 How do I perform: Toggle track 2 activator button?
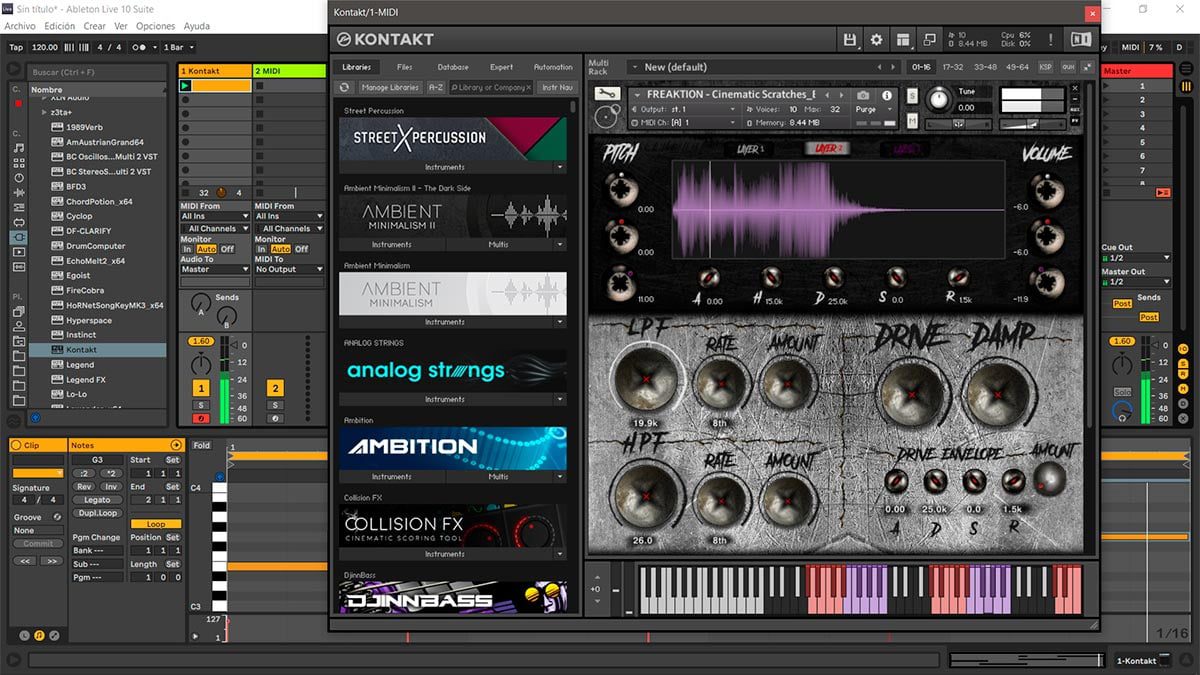(275, 388)
